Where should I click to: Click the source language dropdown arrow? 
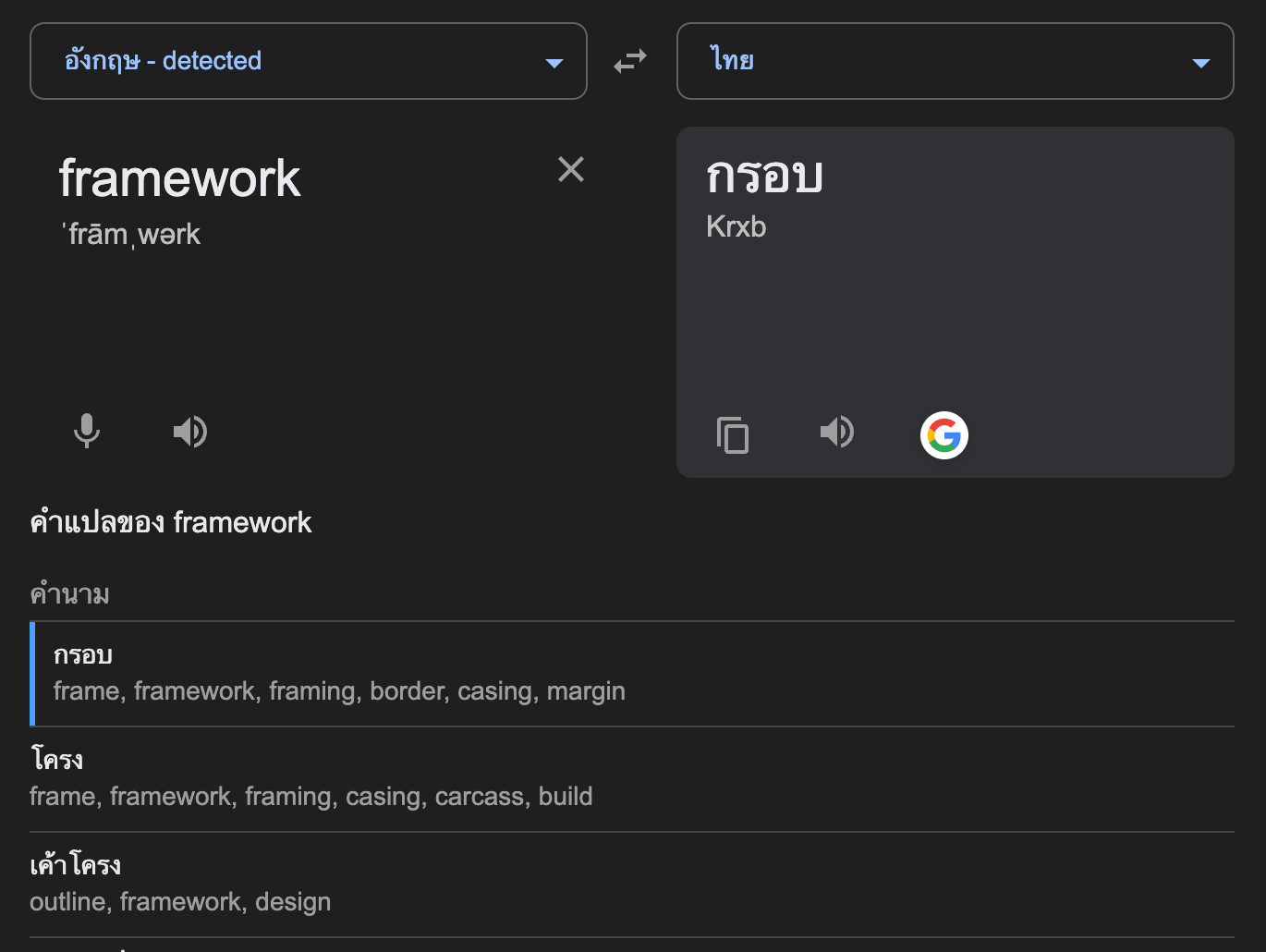click(554, 63)
